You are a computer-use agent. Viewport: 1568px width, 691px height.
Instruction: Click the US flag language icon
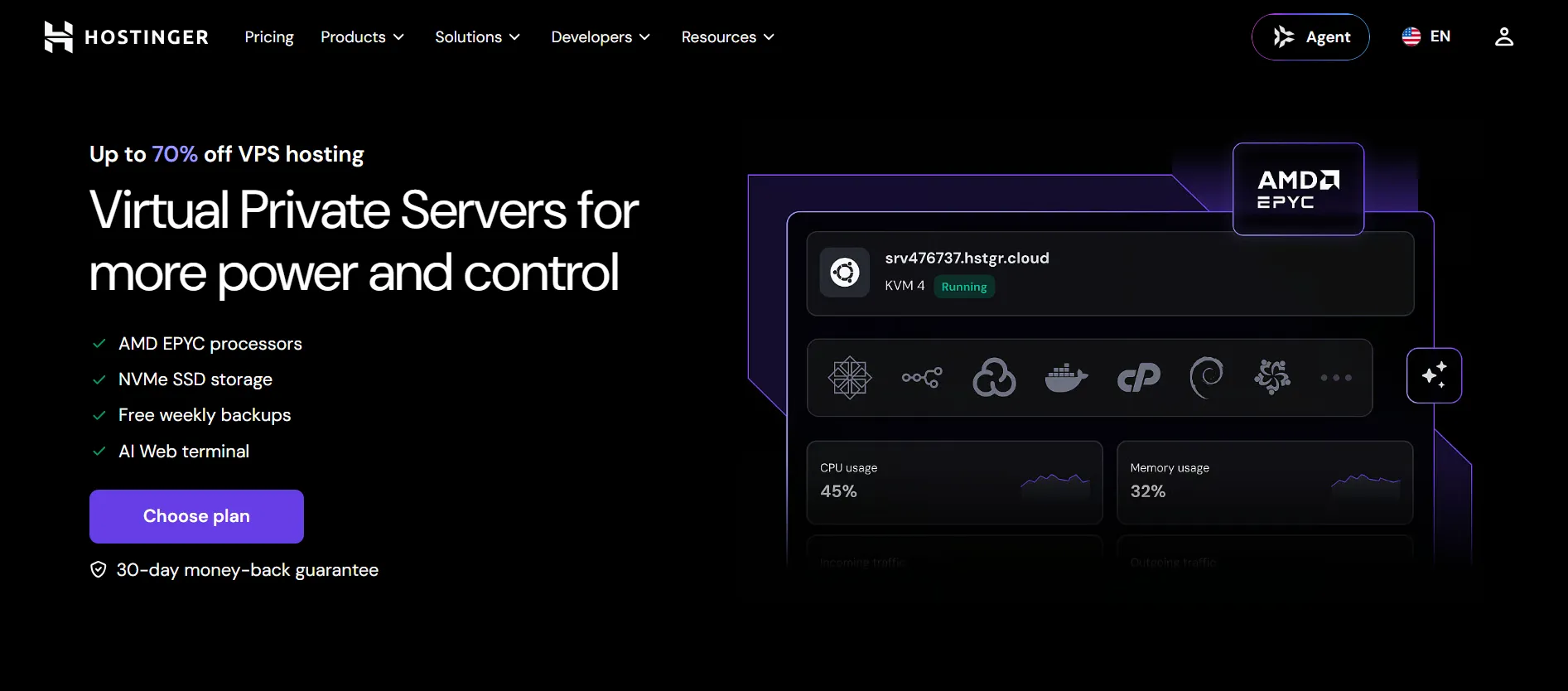(x=1411, y=36)
